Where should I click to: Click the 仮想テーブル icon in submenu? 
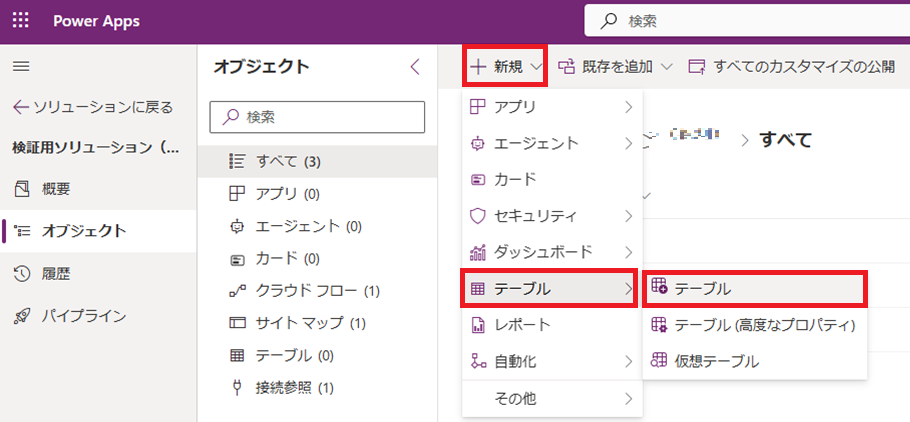point(659,360)
